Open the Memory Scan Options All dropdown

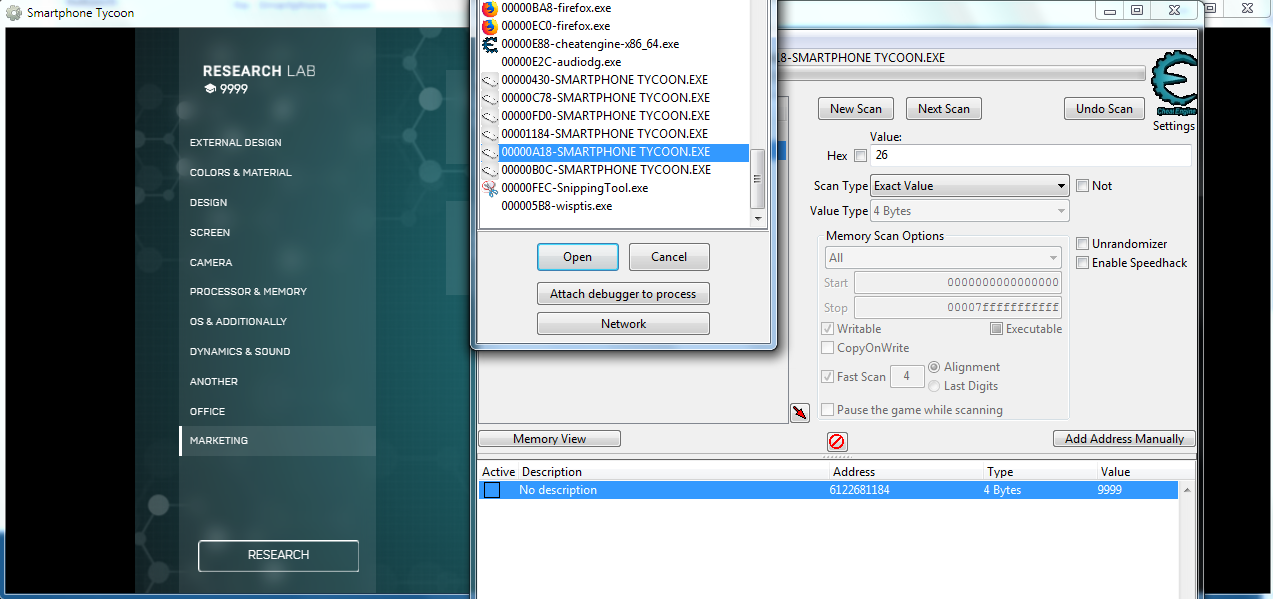[x=943, y=258]
